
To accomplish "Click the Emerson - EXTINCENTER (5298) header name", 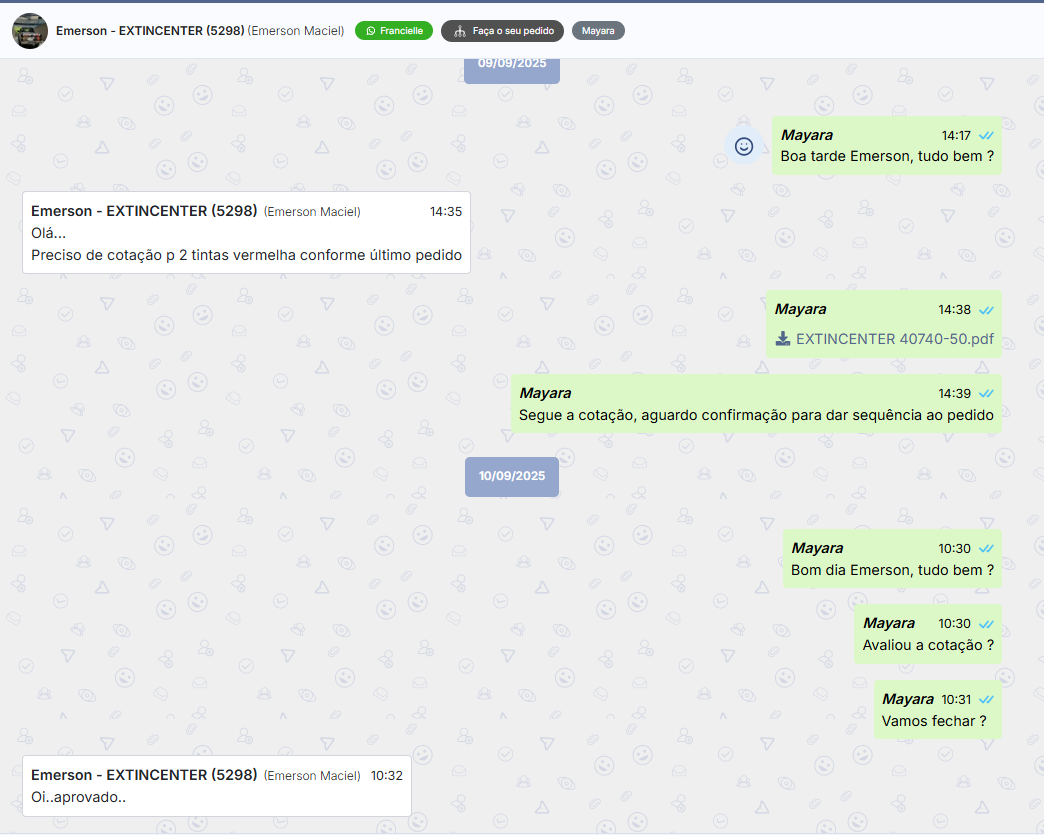I will click(150, 31).
